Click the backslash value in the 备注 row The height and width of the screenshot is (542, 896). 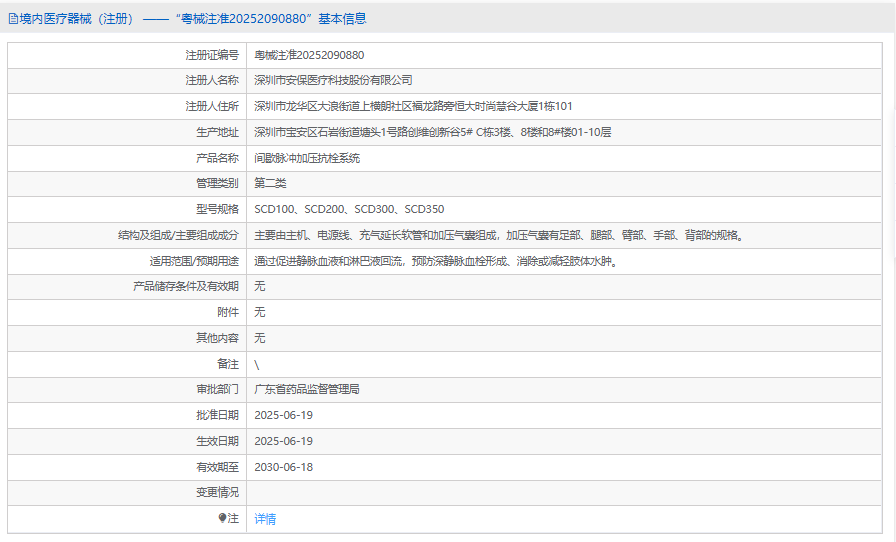click(x=257, y=365)
